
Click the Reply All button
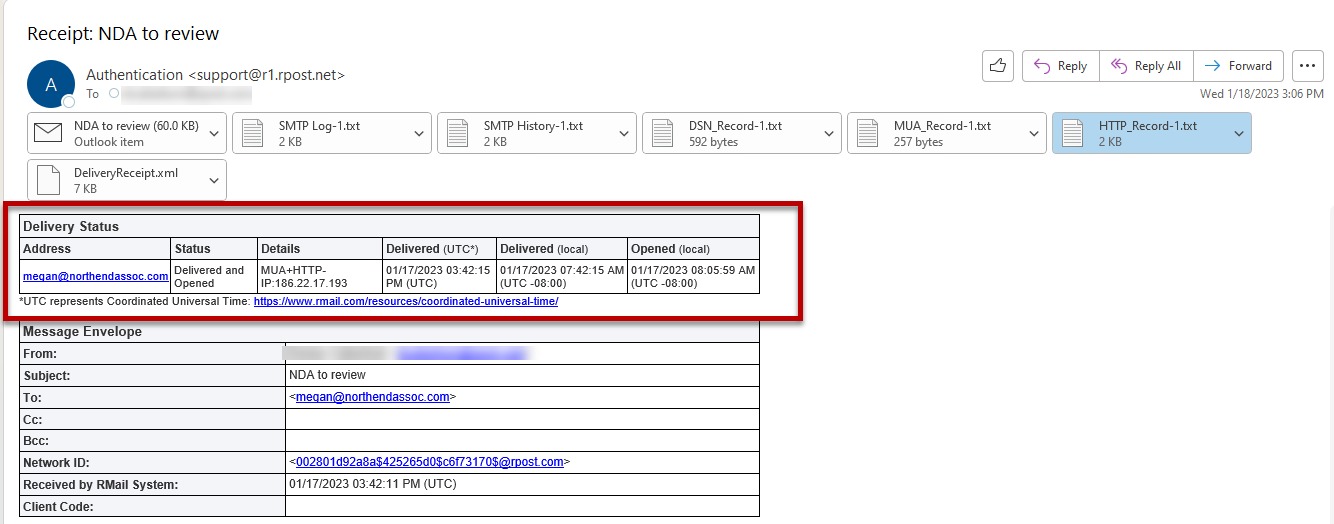[x=1146, y=66]
